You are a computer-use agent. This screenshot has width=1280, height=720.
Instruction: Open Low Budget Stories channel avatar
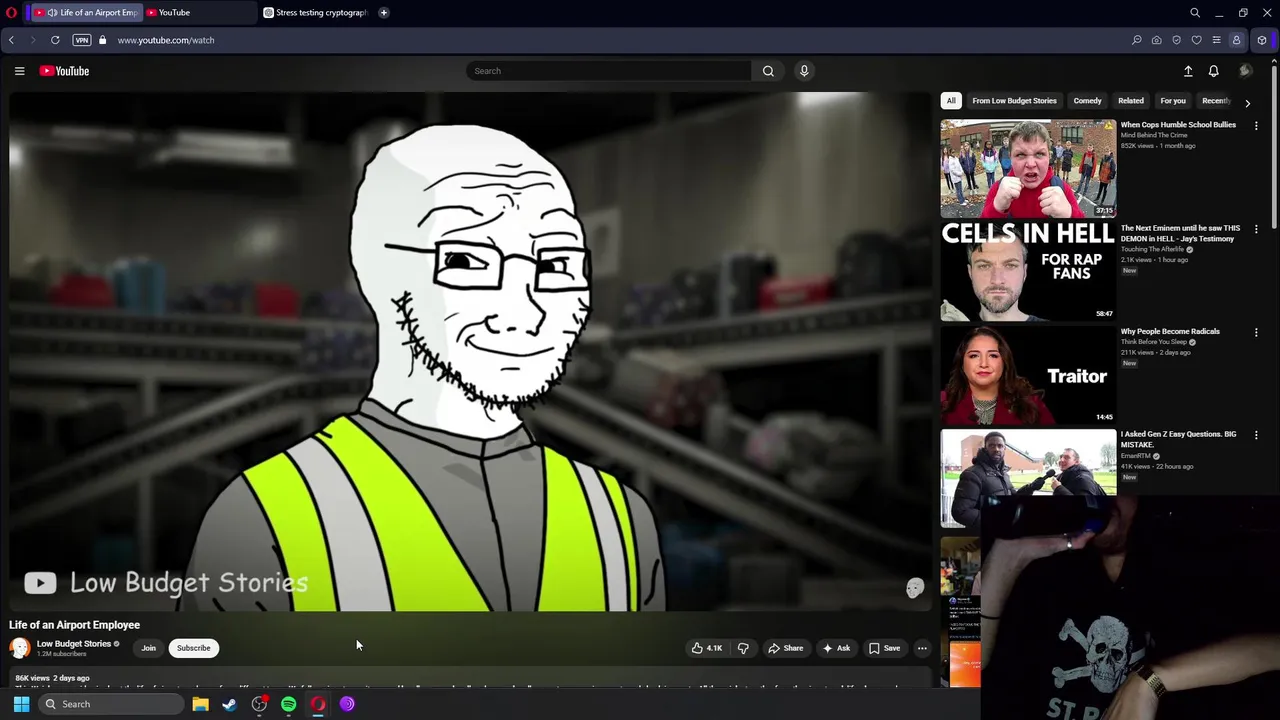(x=20, y=648)
